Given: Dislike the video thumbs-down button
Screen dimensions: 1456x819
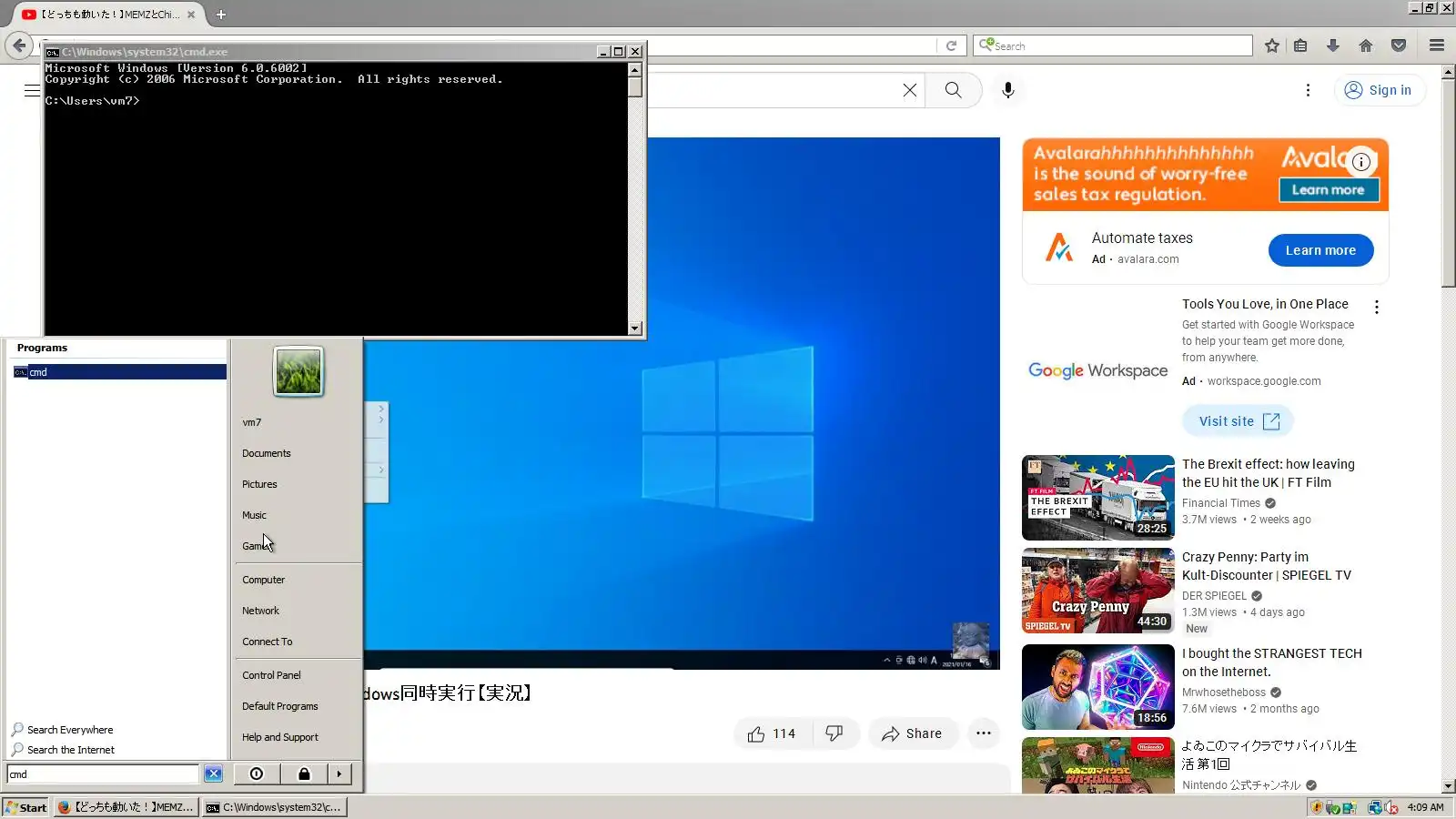Looking at the screenshot, I should pos(834,733).
